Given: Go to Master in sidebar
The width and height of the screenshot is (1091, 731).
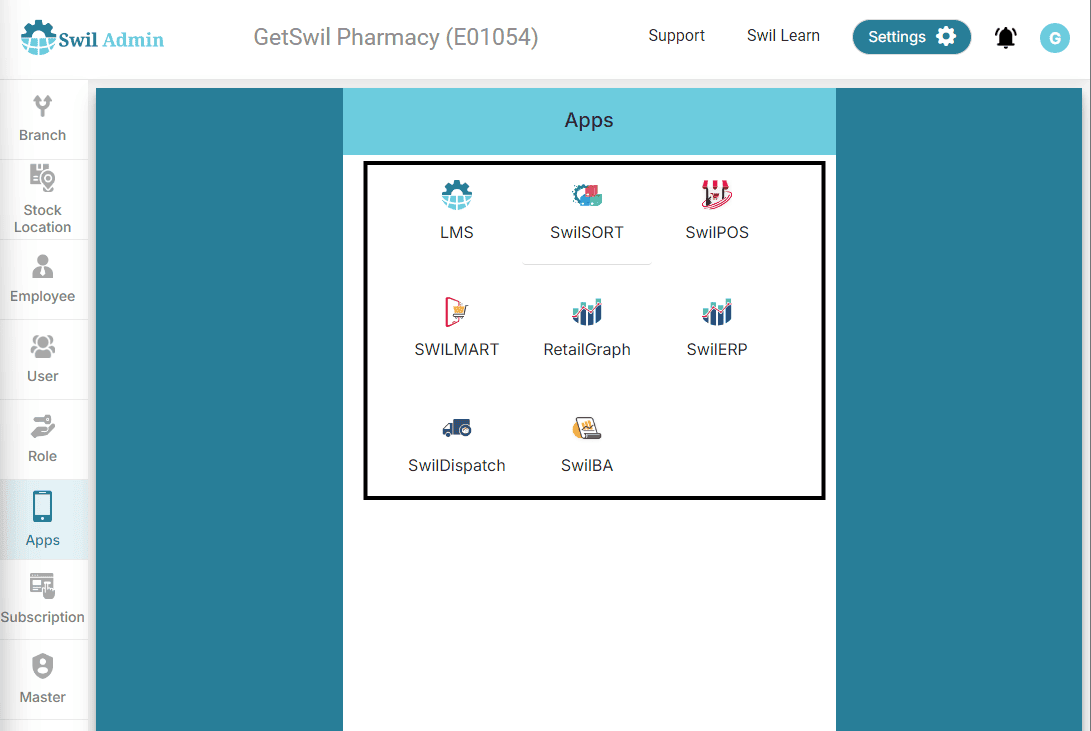Looking at the screenshot, I should coord(43,679).
